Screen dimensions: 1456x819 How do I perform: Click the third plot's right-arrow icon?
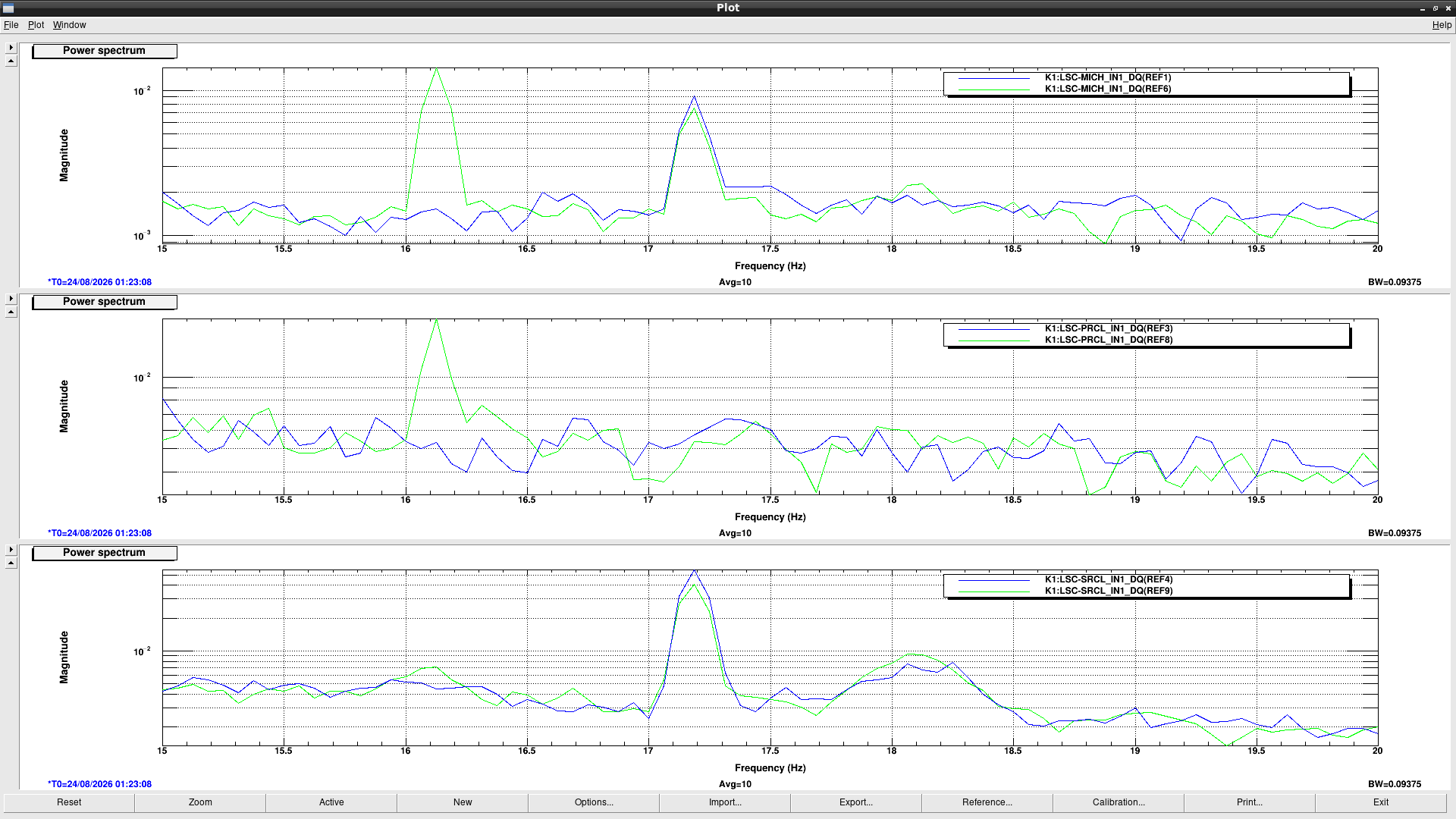click(x=11, y=550)
